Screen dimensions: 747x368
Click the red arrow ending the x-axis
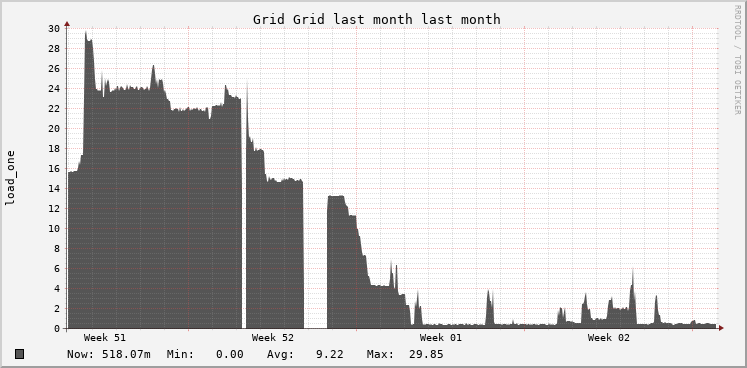pos(721,328)
